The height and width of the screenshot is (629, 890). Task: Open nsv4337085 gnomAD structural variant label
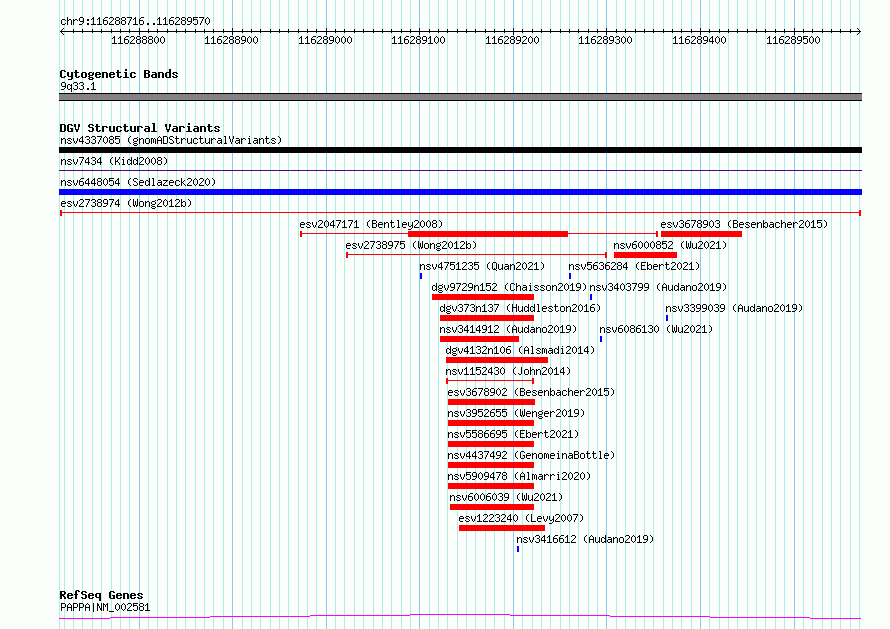coord(171,140)
